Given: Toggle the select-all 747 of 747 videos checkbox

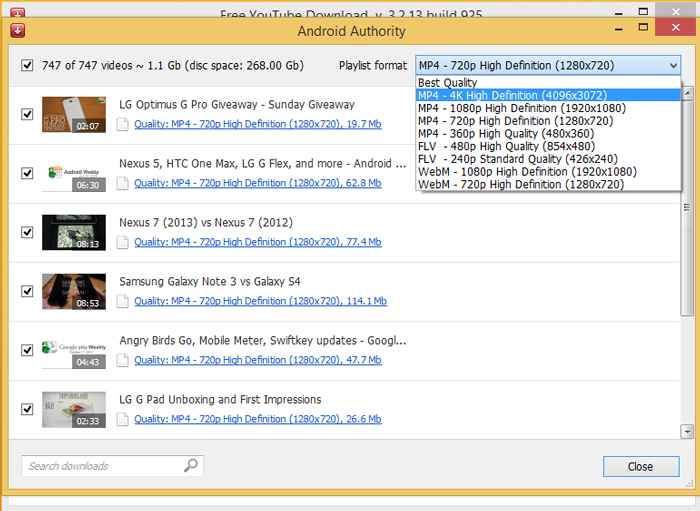Looking at the screenshot, I should click(27, 66).
